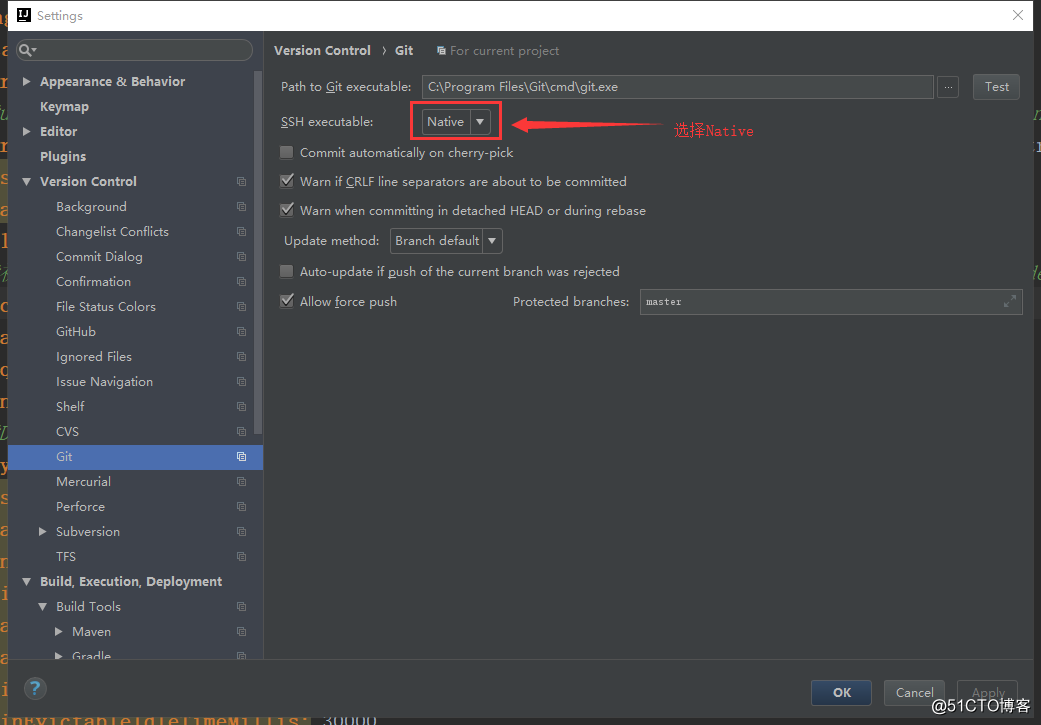The width and height of the screenshot is (1041, 725).
Task: Select Keymap in settings tree
Action: [x=64, y=107]
